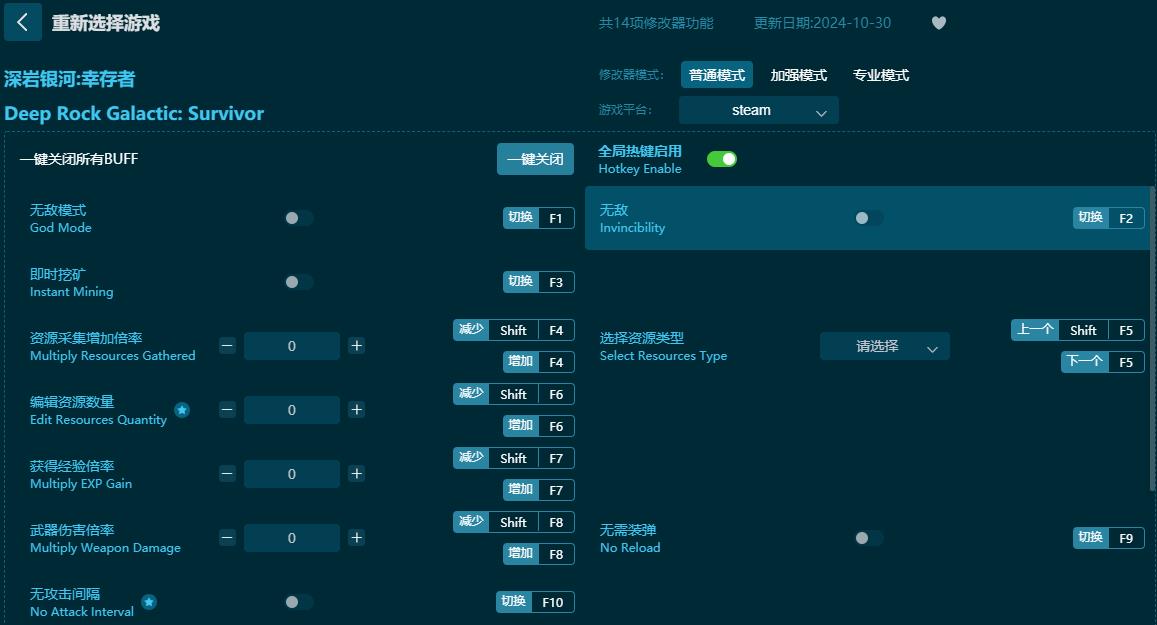The height and width of the screenshot is (625, 1157).
Task: Click Edit Resources Quantity value field
Action: click(x=291, y=410)
